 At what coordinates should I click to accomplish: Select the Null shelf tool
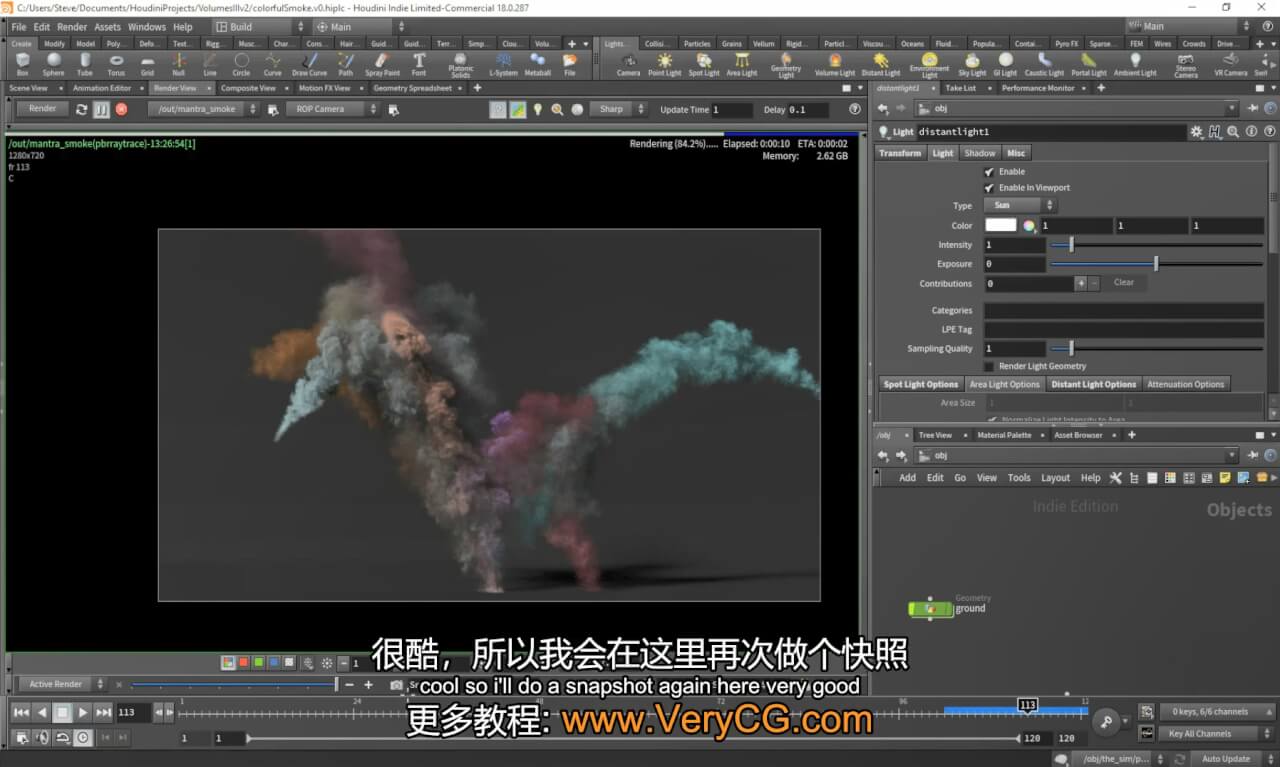pyautogui.click(x=178, y=64)
